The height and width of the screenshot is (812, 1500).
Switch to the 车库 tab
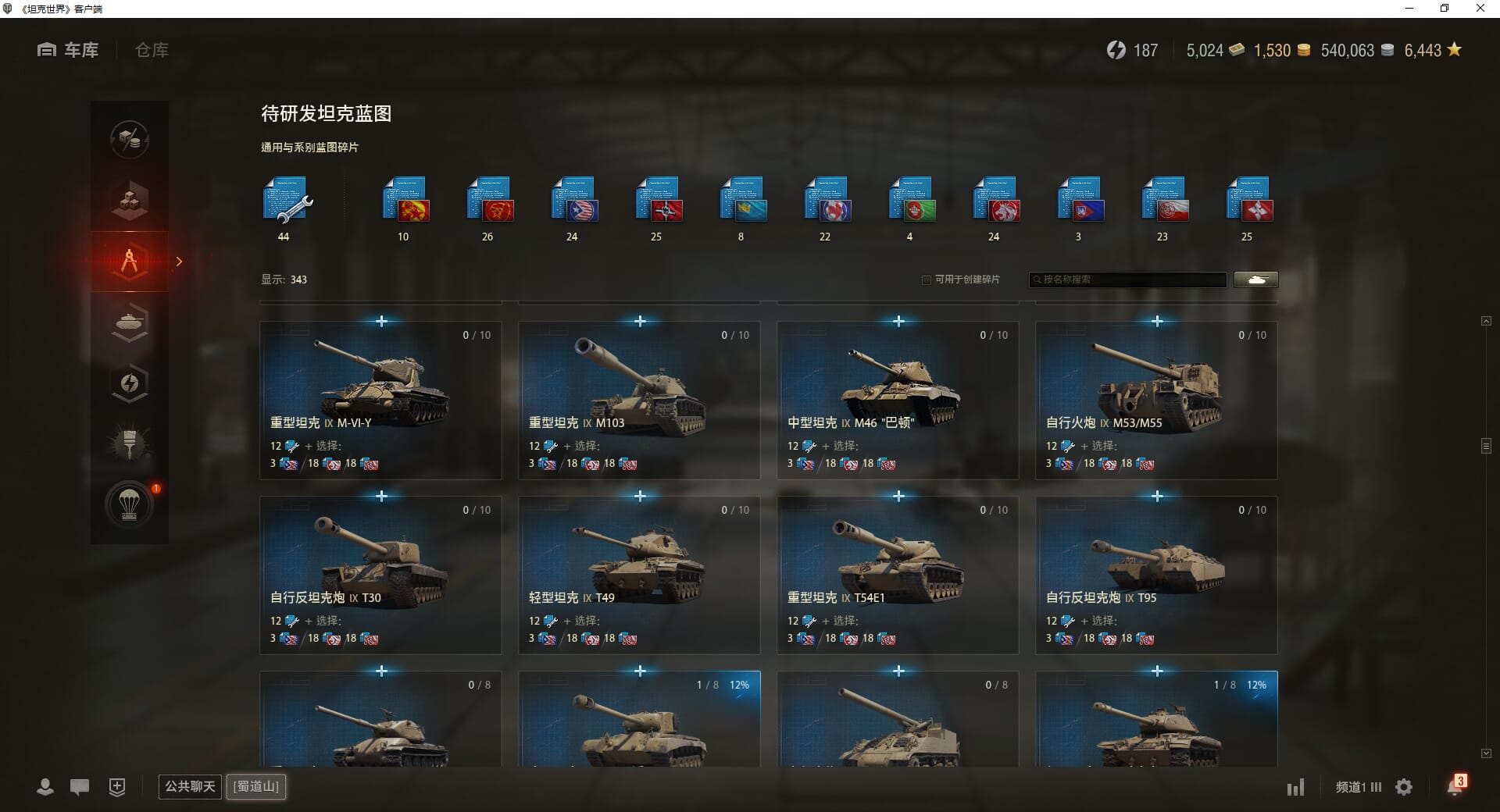tap(68, 50)
